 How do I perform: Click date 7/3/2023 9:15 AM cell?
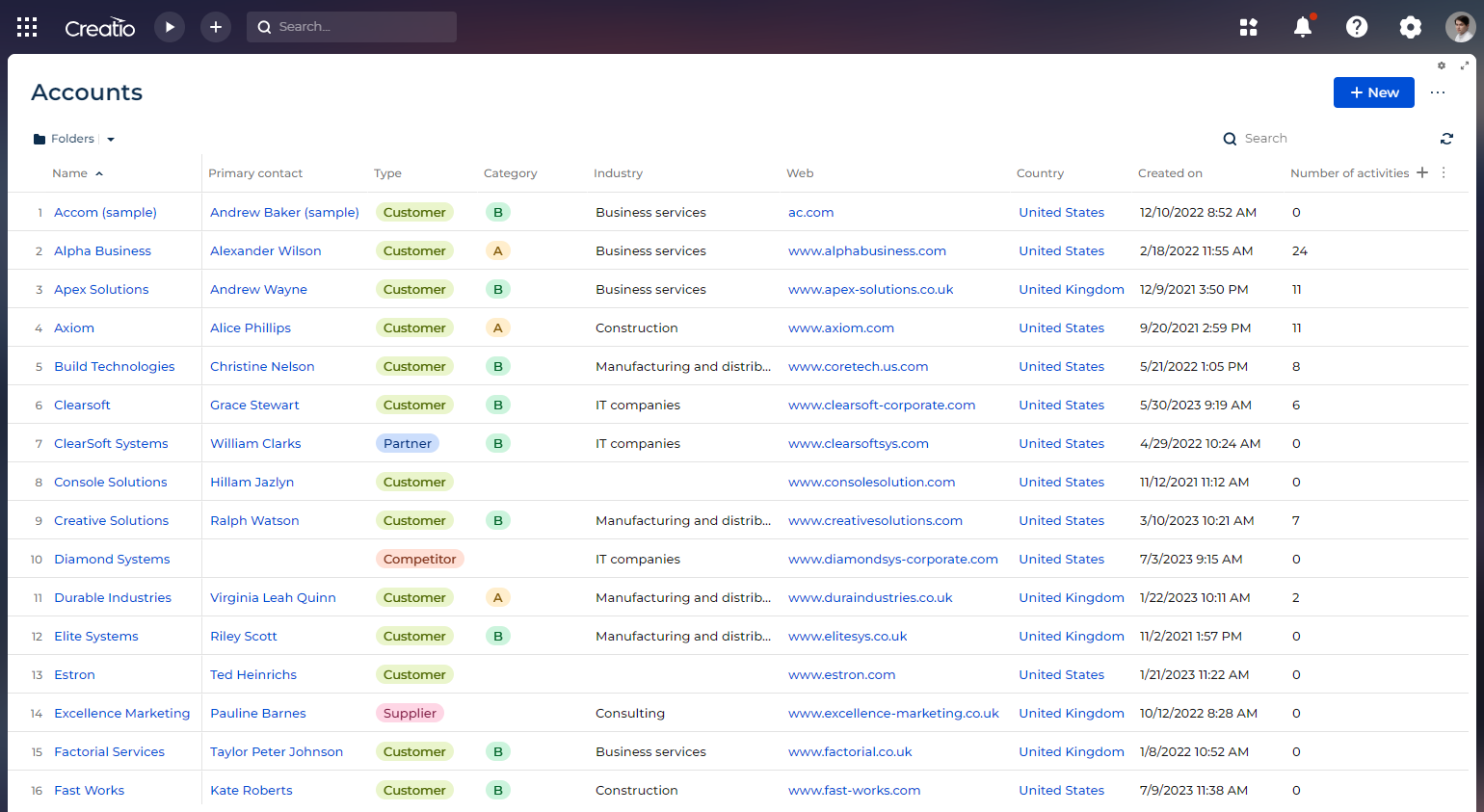(x=1191, y=559)
